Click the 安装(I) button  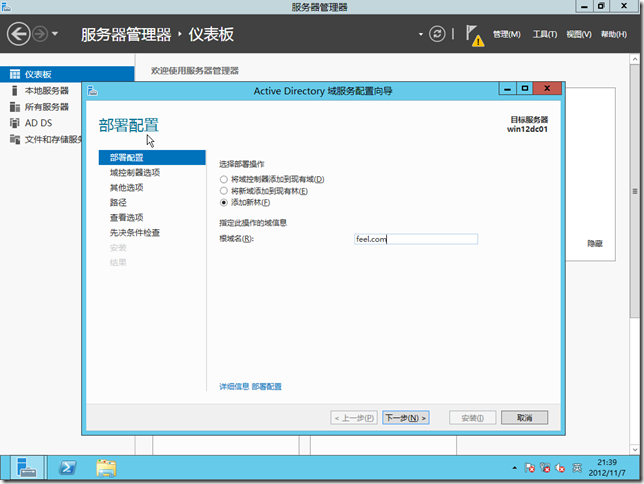[473, 418]
